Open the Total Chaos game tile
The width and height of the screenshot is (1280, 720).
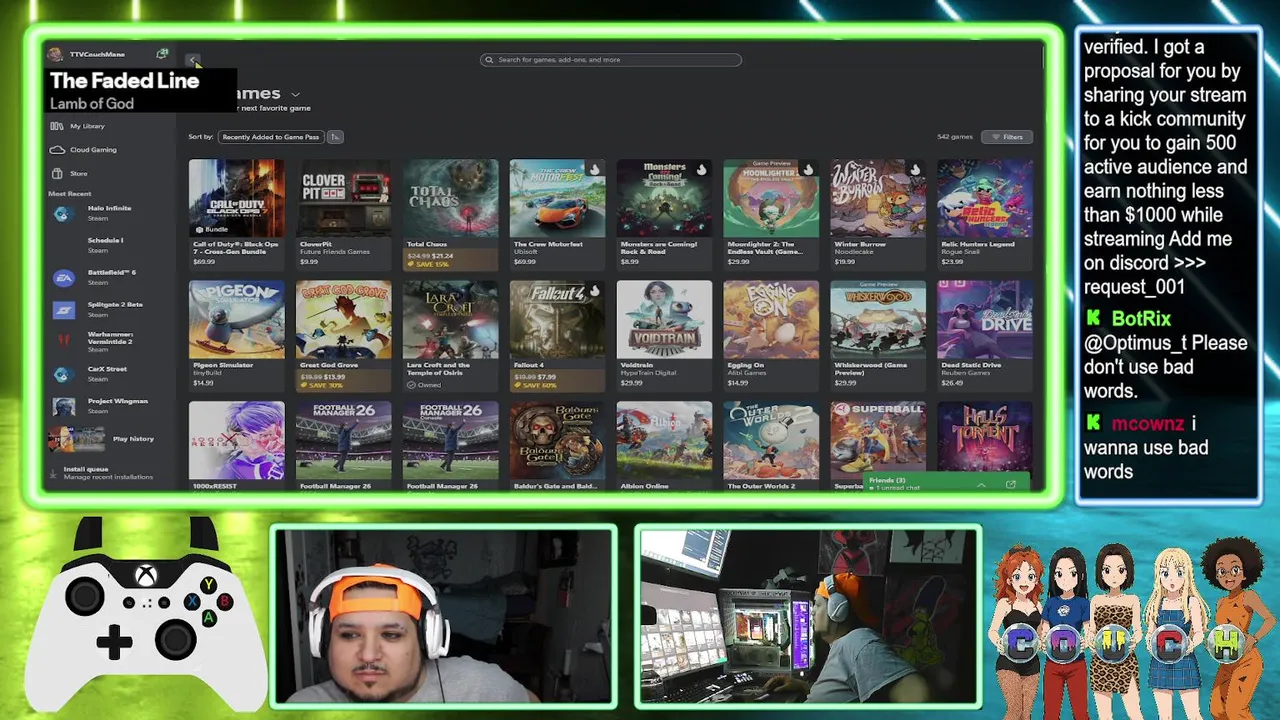click(x=450, y=213)
